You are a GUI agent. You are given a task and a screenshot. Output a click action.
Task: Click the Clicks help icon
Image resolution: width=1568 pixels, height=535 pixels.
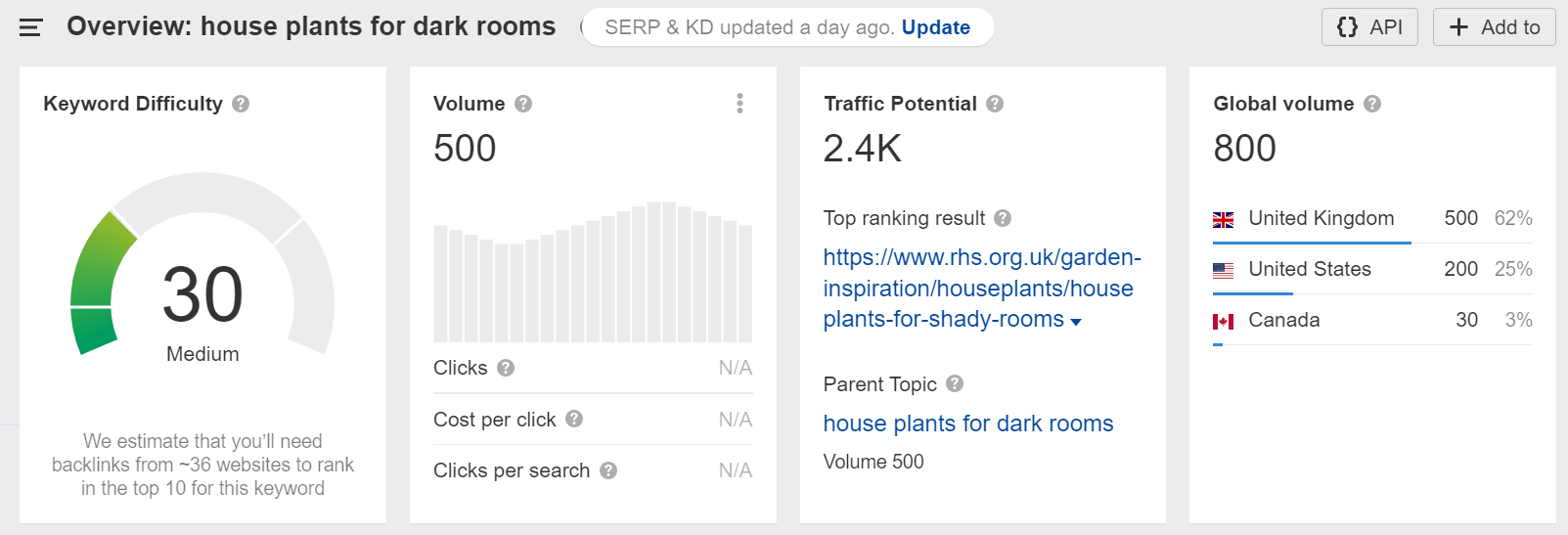506,368
